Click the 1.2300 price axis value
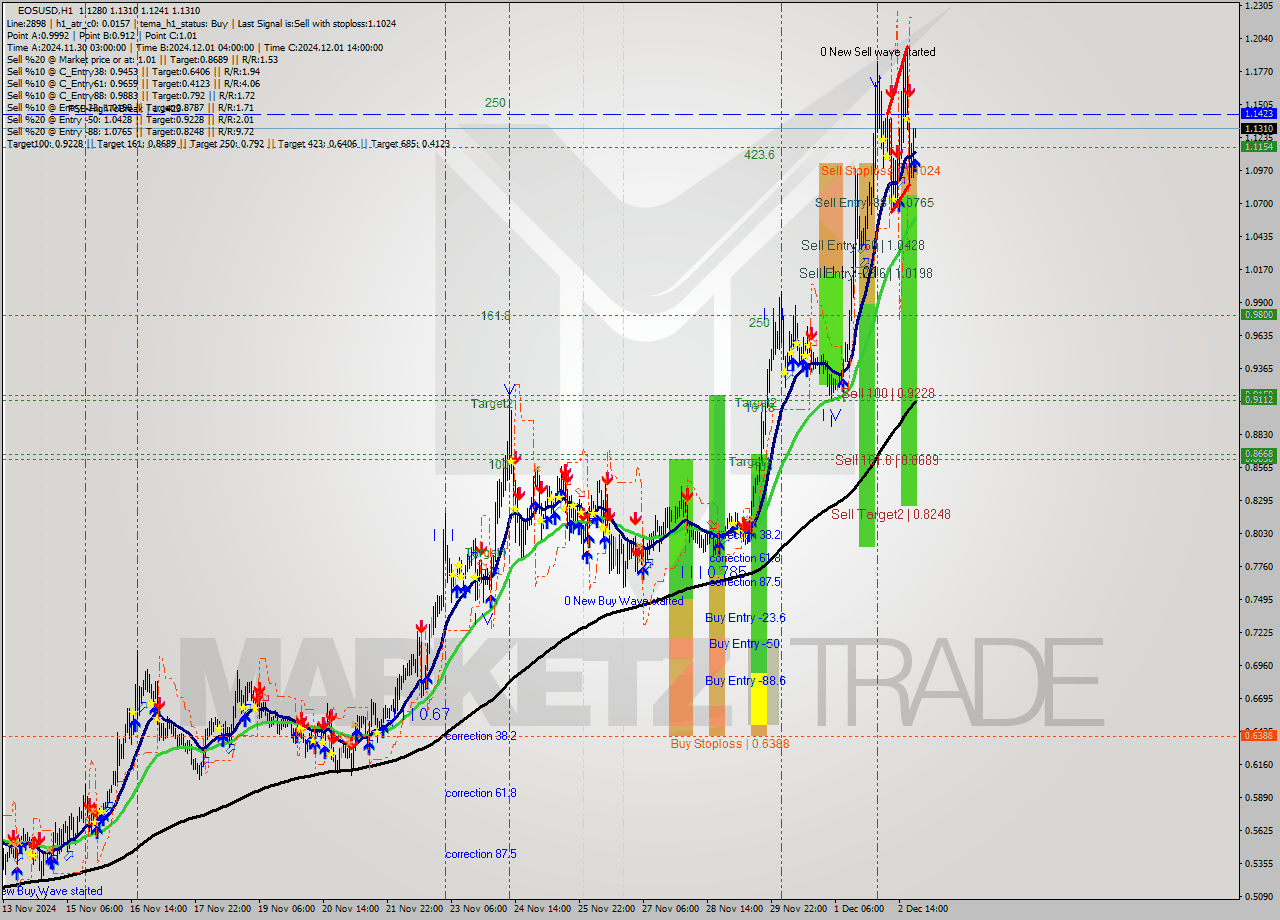Image resolution: width=1280 pixels, height=920 pixels. tap(1258, 6)
